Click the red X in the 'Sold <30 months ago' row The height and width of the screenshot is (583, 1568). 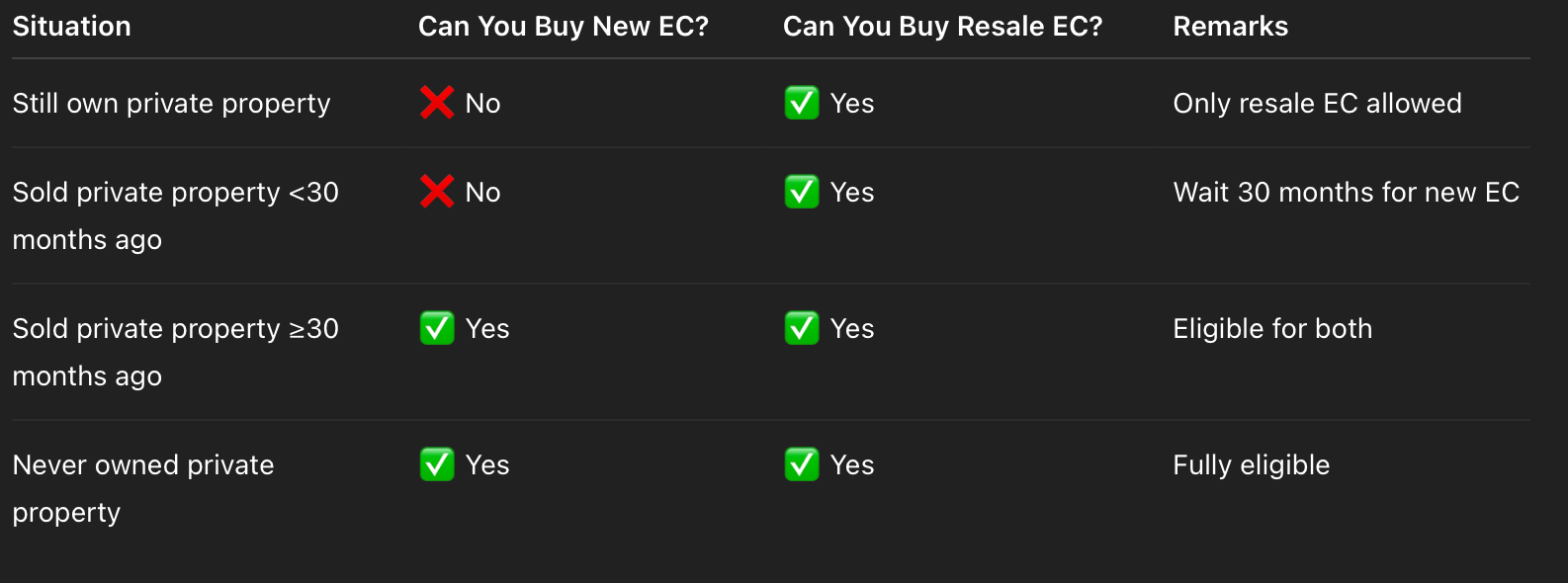coord(436,192)
